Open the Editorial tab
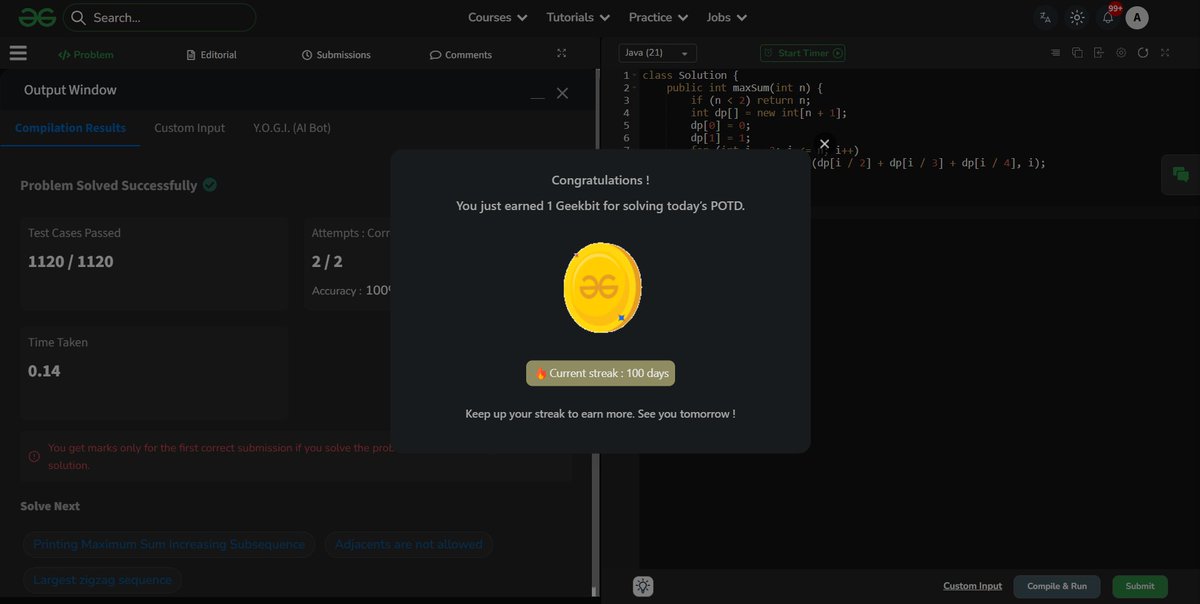The image size is (1200, 604). tap(212, 55)
